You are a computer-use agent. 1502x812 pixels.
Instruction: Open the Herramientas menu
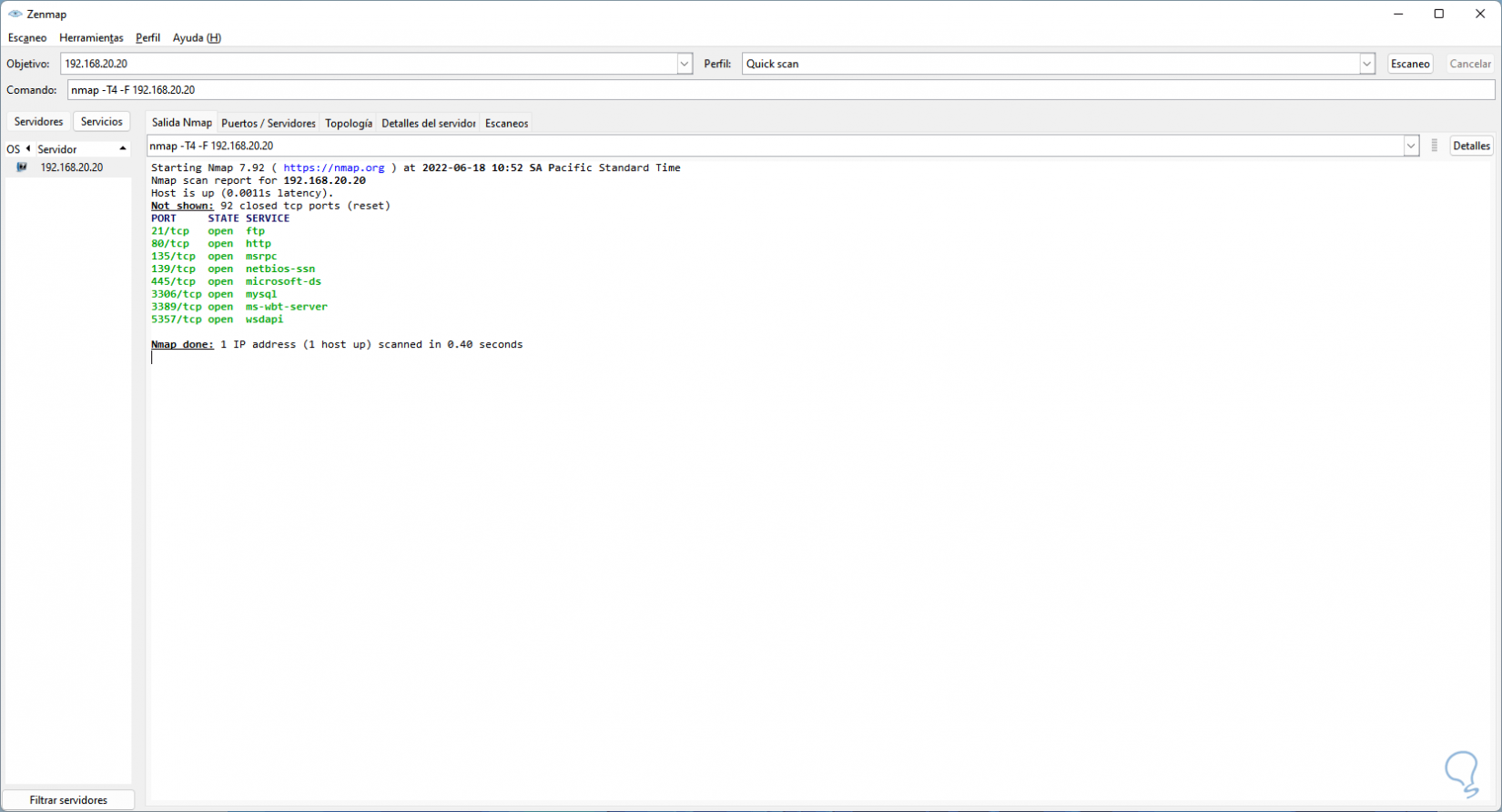(91, 37)
